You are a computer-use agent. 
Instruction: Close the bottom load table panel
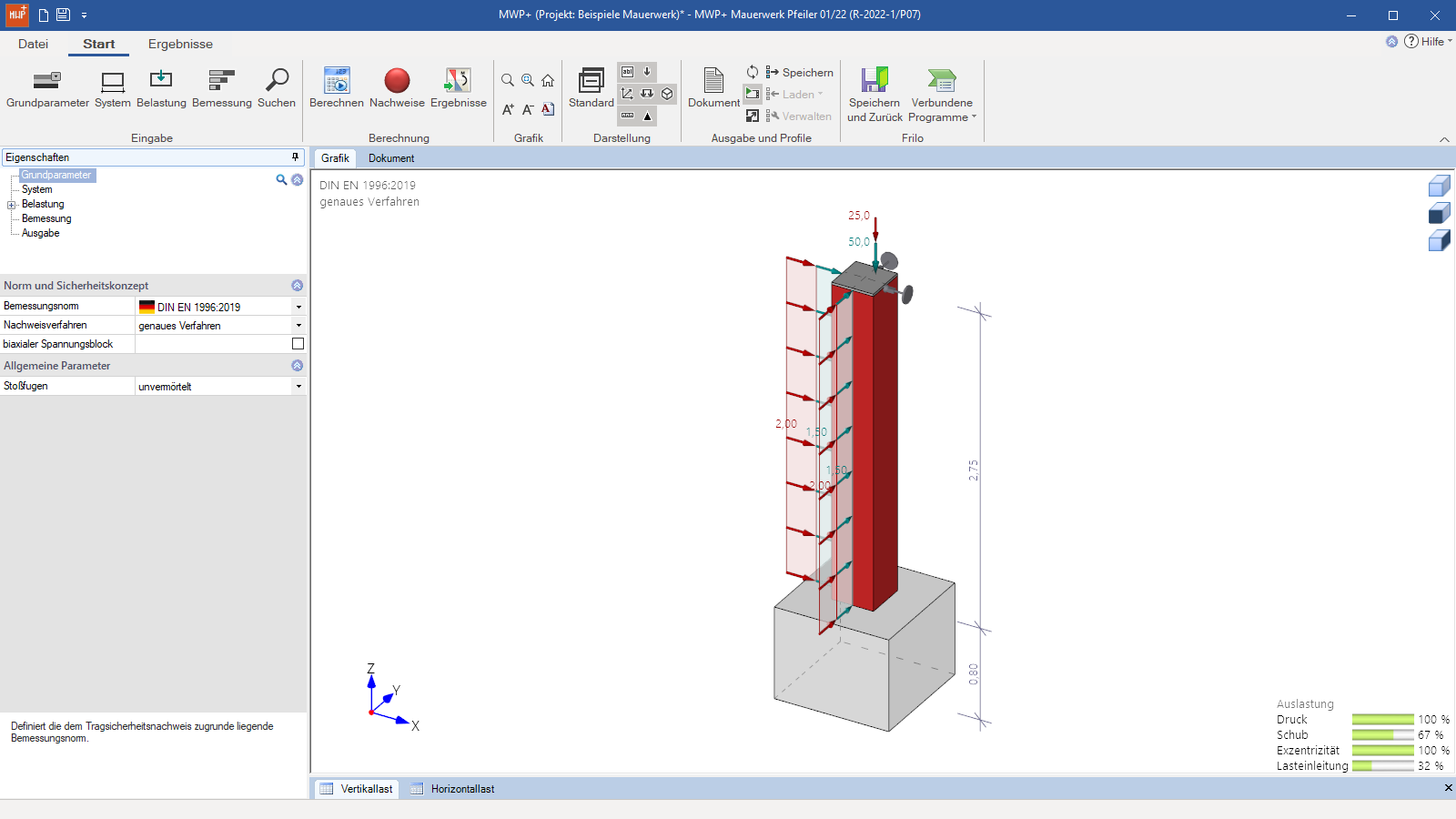(1448, 788)
